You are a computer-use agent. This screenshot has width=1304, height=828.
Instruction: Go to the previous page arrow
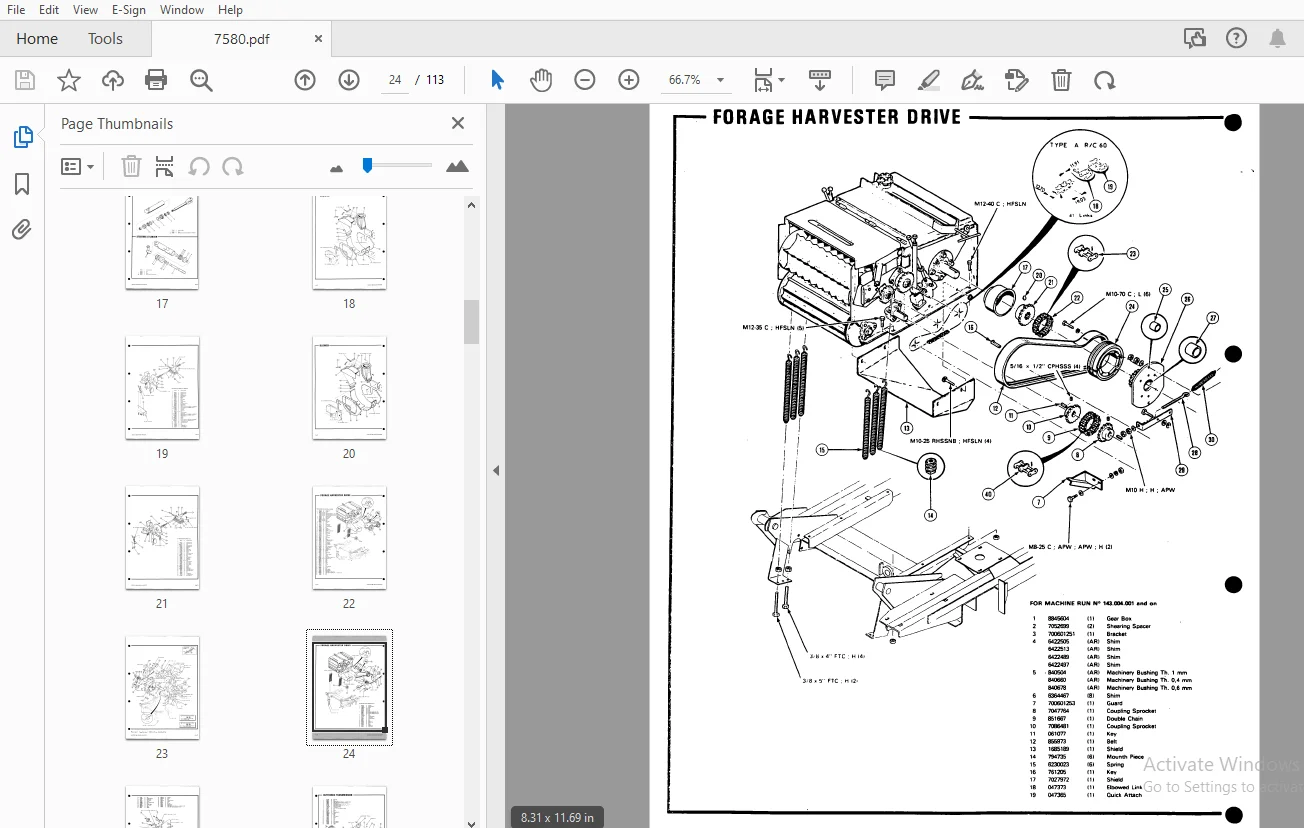tap(305, 80)
